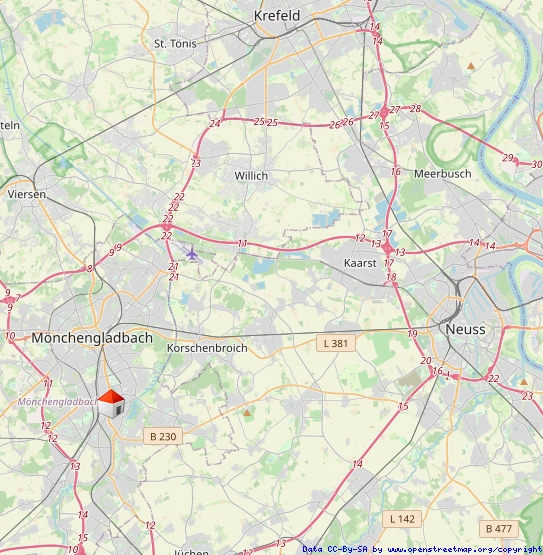
Task: Select the Viersen town label
Action: coord(27,194)
